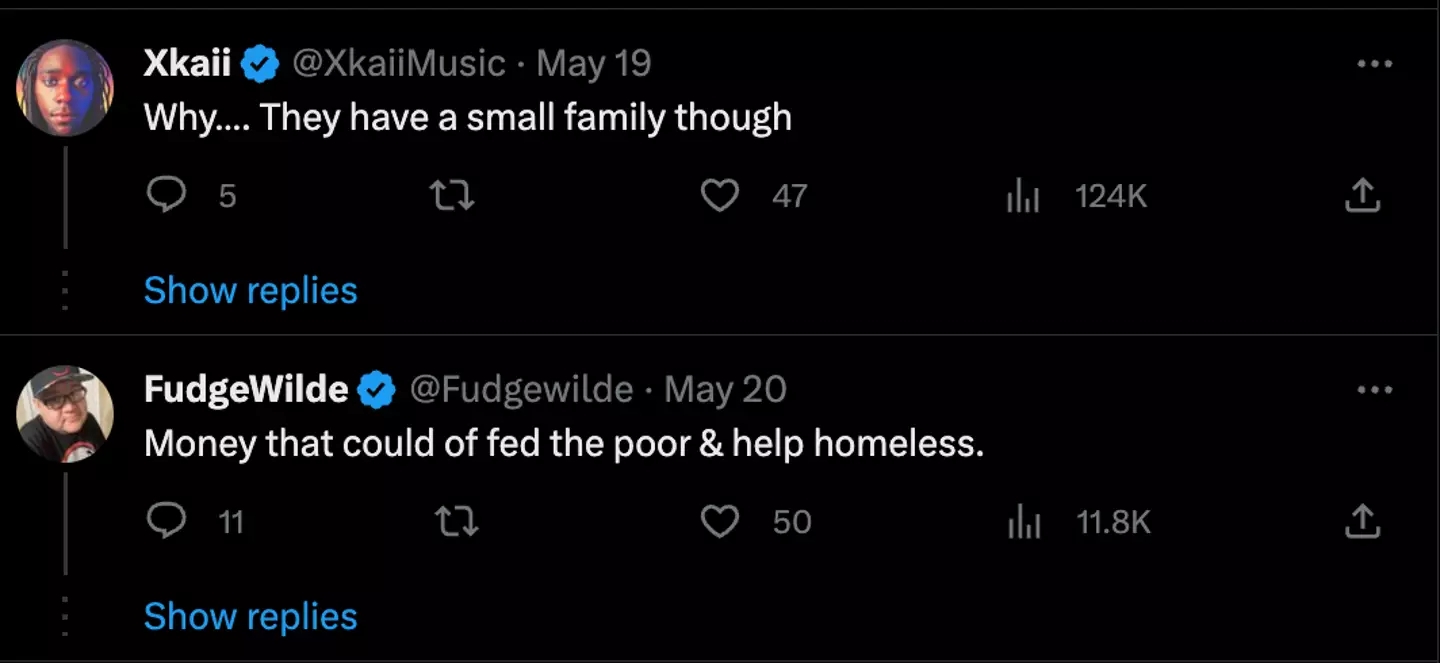Open the May 20 tweet timestamp
Image resolution: width=1440 pixels, height=663 pixels.
(x=725, y=390)
